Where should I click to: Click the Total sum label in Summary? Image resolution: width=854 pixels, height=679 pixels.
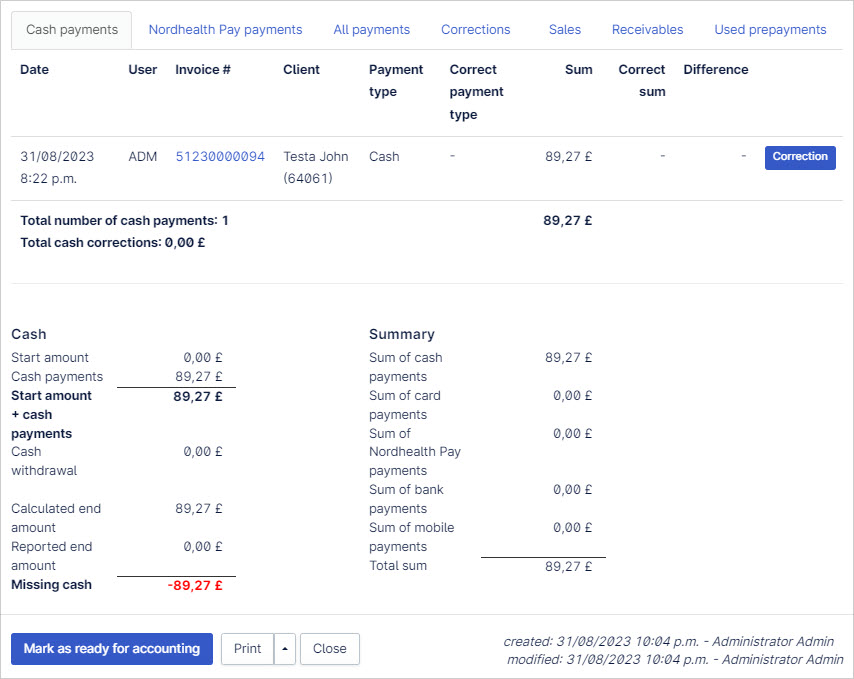click(398, 566)
